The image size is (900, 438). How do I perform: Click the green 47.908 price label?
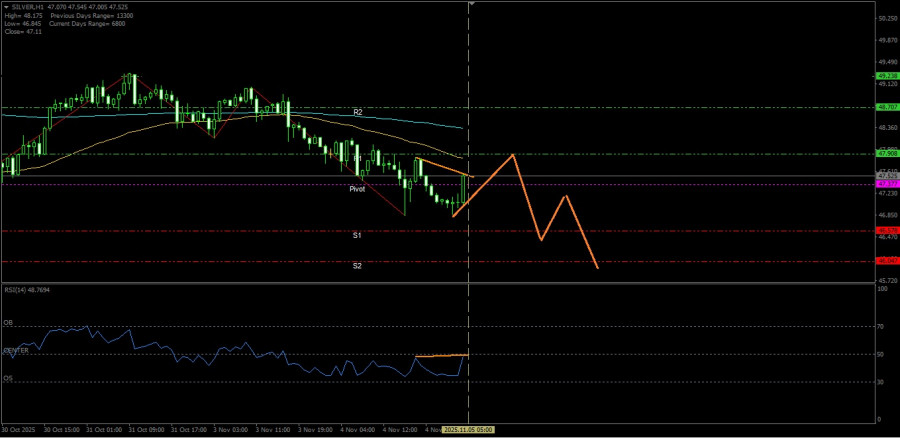[886, 154]
